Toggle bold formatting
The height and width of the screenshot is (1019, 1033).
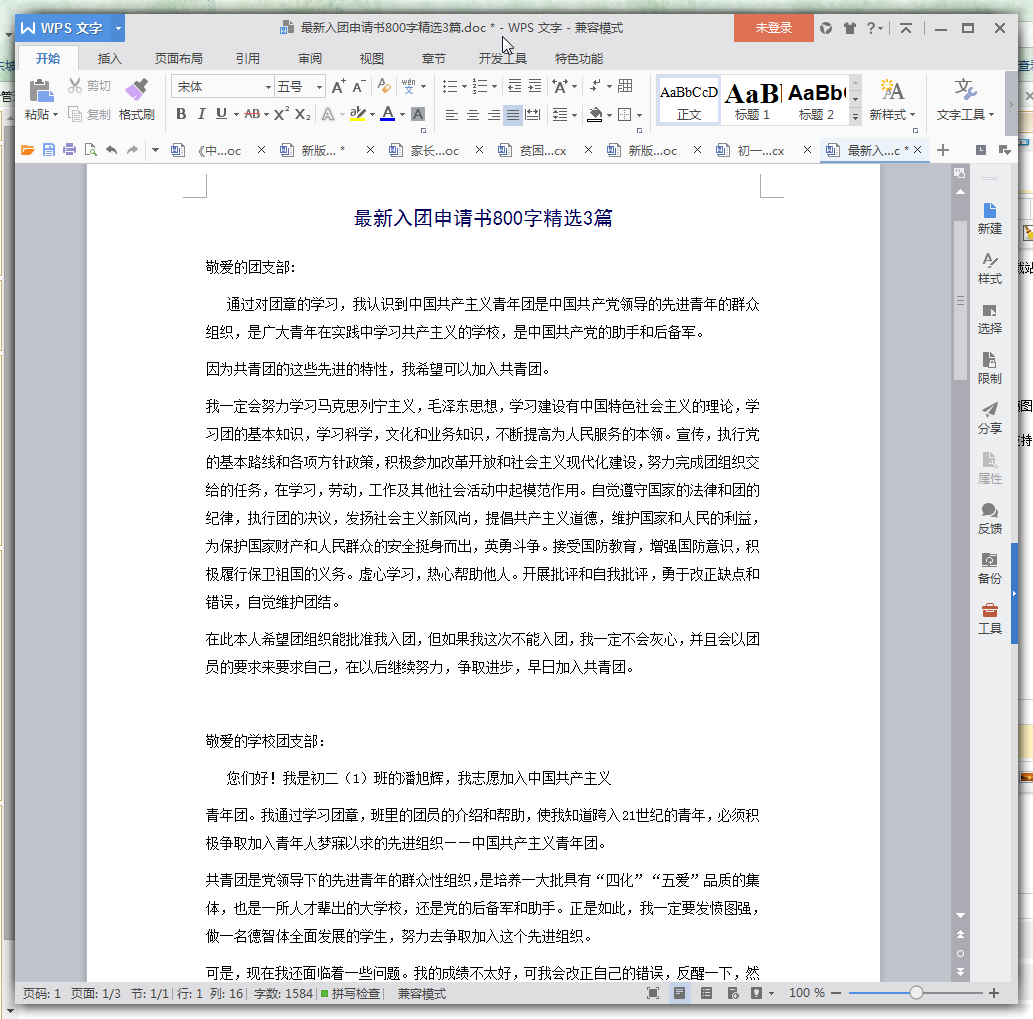point(181,114)
